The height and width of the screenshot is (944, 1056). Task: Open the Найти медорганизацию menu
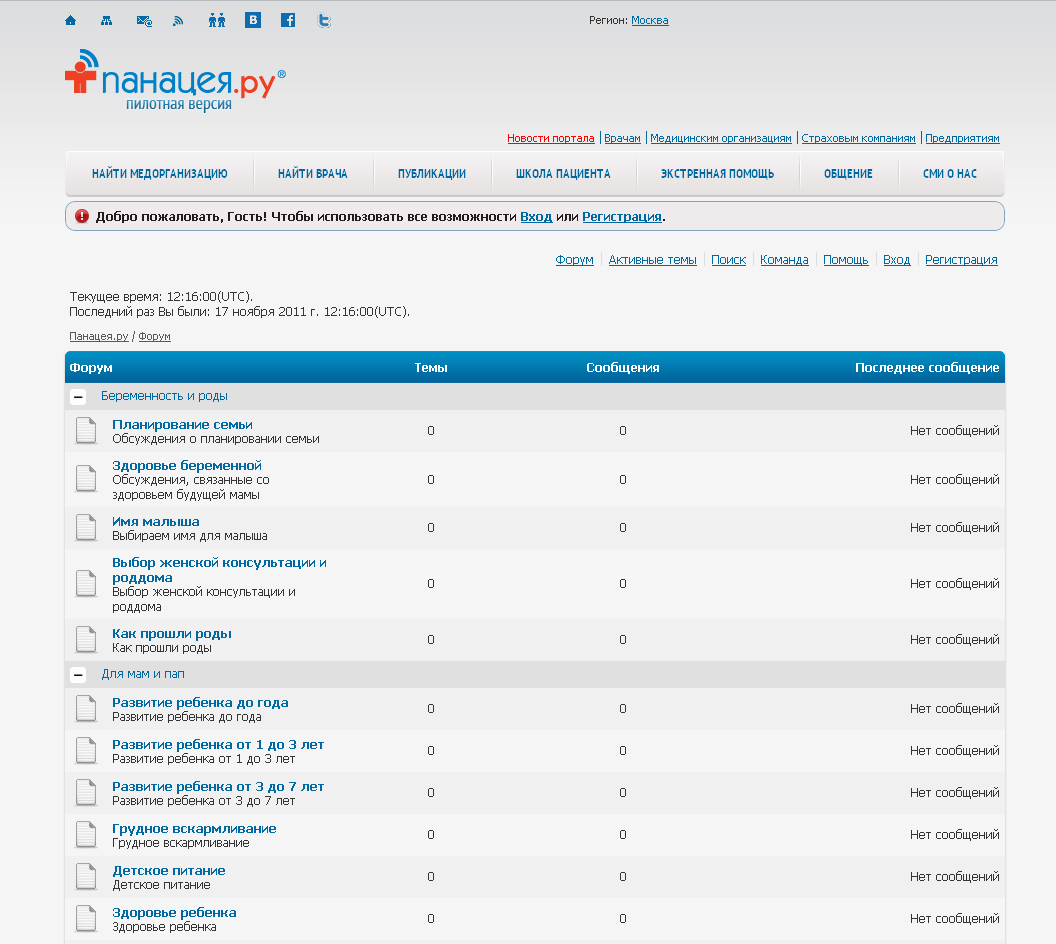(160, 174)
